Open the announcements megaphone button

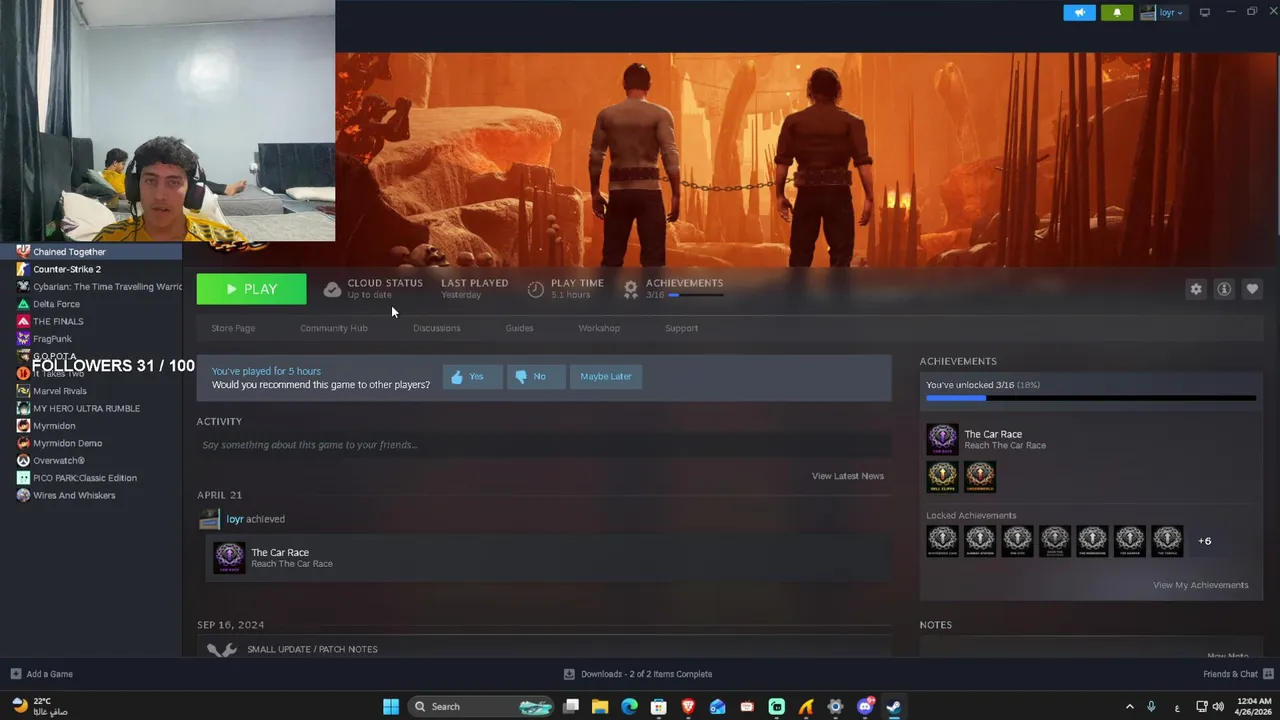[x=1079, y=13]
